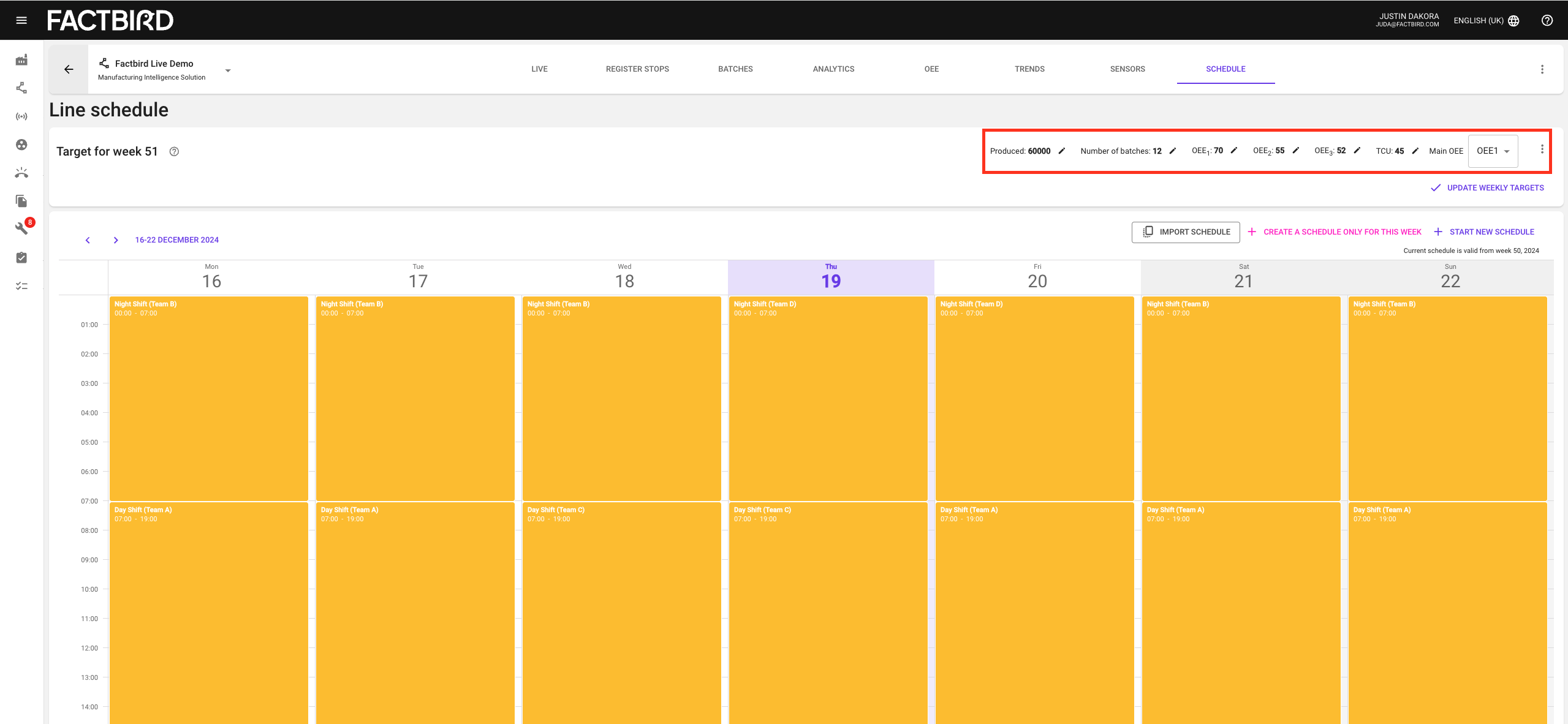This screenshot has height=724, width=1568.
Task: Open the English (UK) language selector
Action: 1486,21
